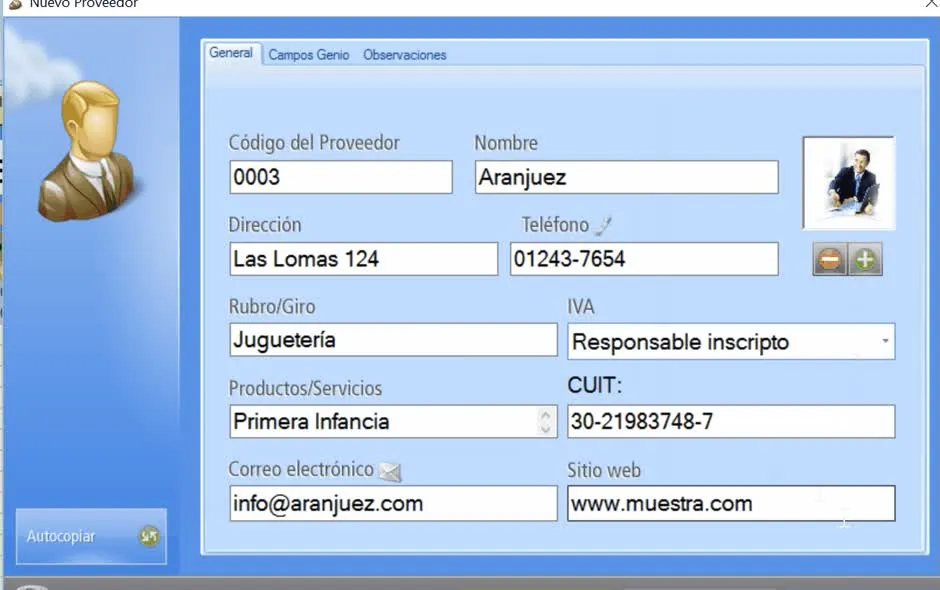
Task: Click the Código del Proveedor field
Action: (x=341, y=177)
